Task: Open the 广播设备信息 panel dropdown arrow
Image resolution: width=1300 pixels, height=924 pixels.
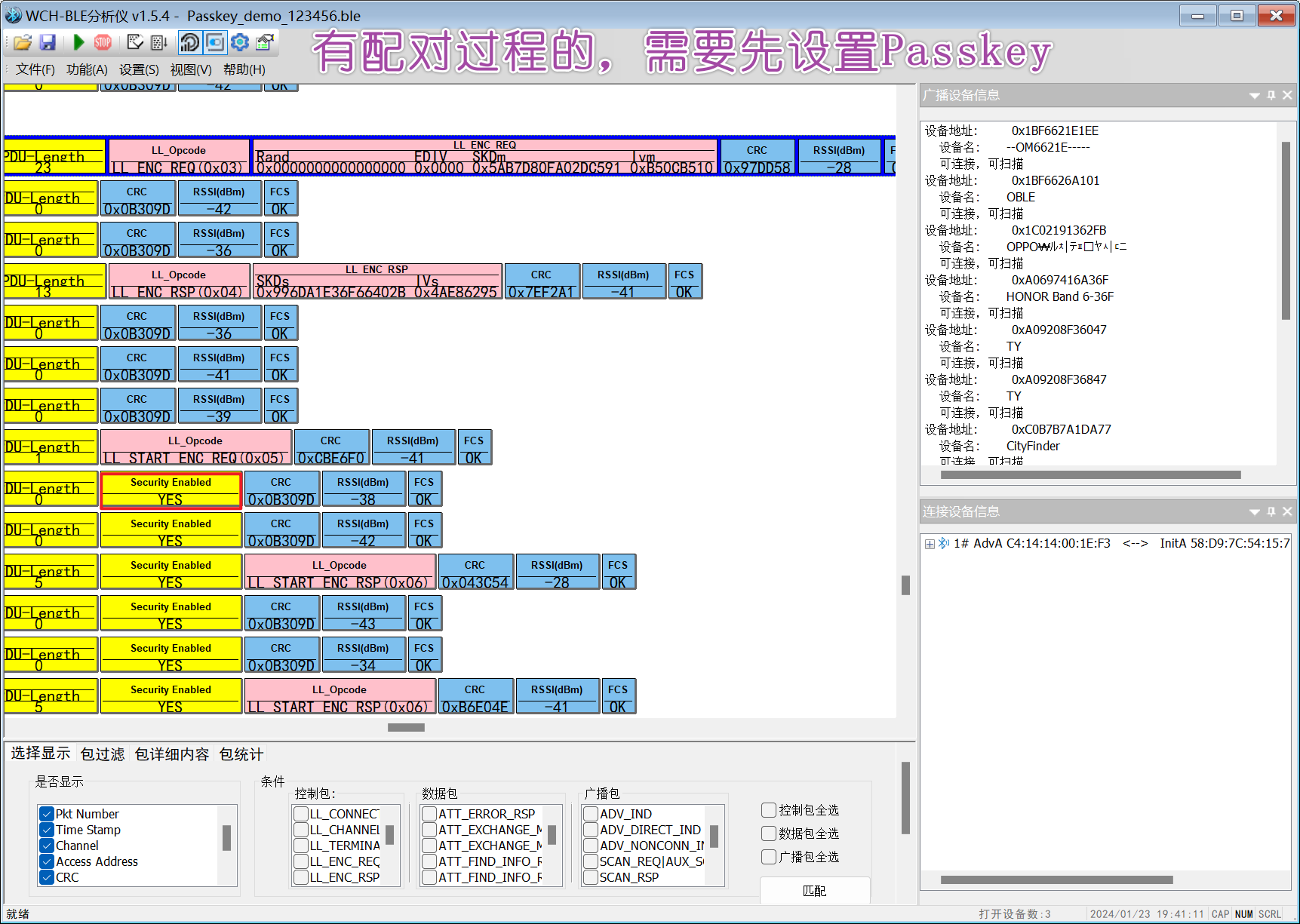Action: coord(1254,96)
